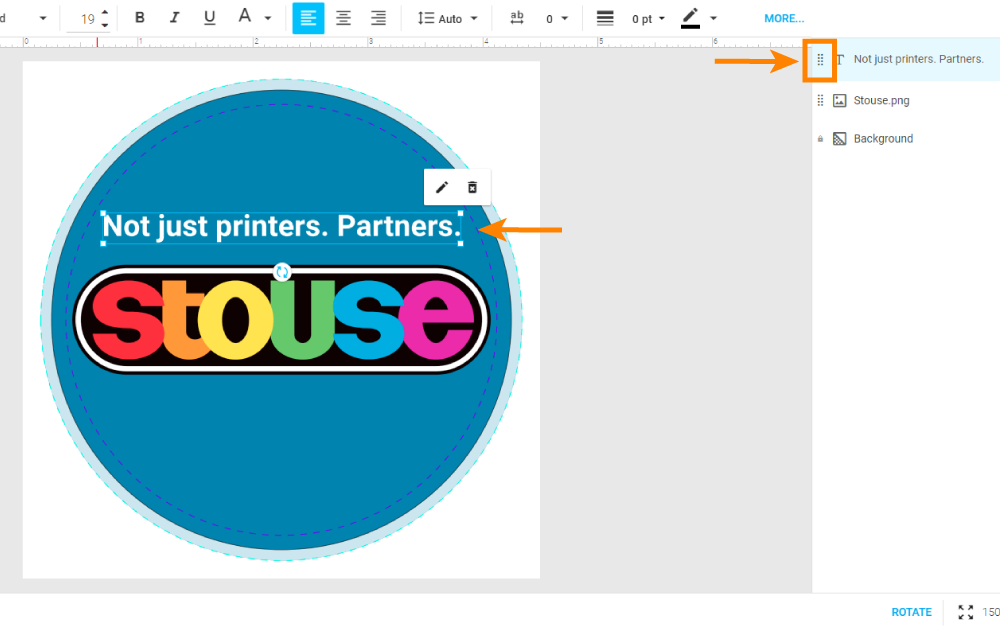Open the stroke color pen swatch
Screen dimensions: 1000x631
(690, 18)
